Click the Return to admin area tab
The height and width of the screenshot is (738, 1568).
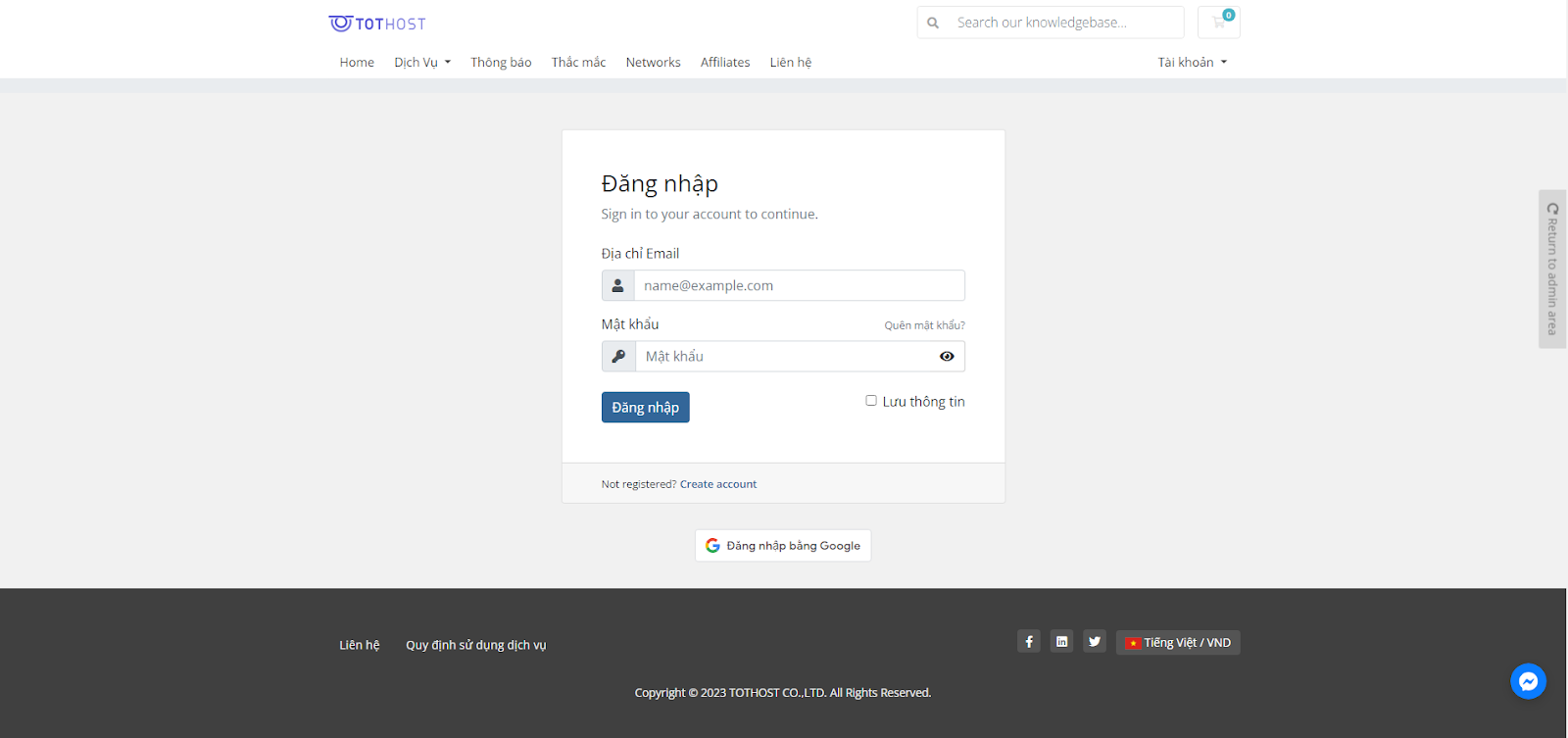pos(1552,269)
